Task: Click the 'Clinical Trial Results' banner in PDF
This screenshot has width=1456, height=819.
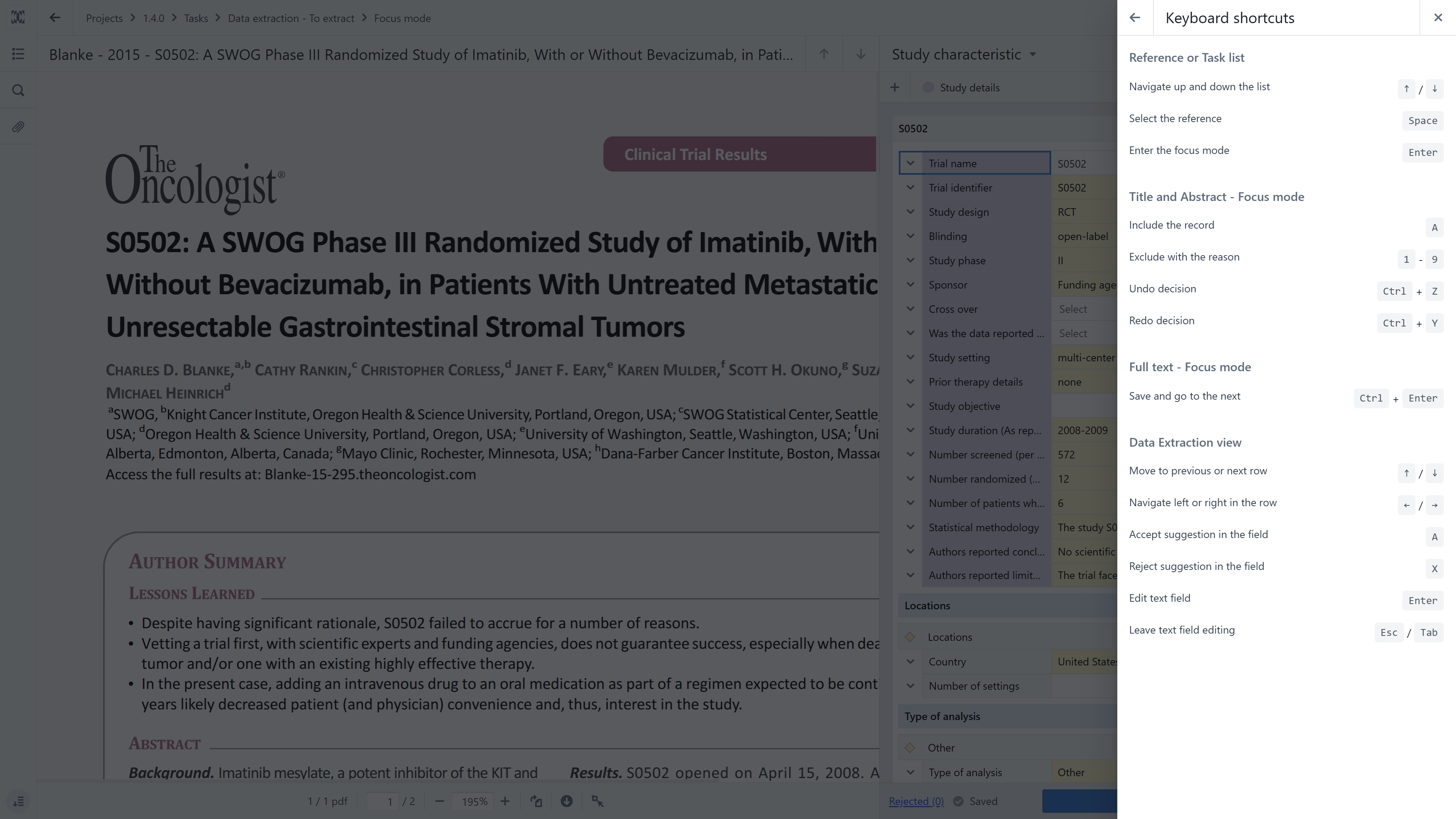Action: [739, 154]
